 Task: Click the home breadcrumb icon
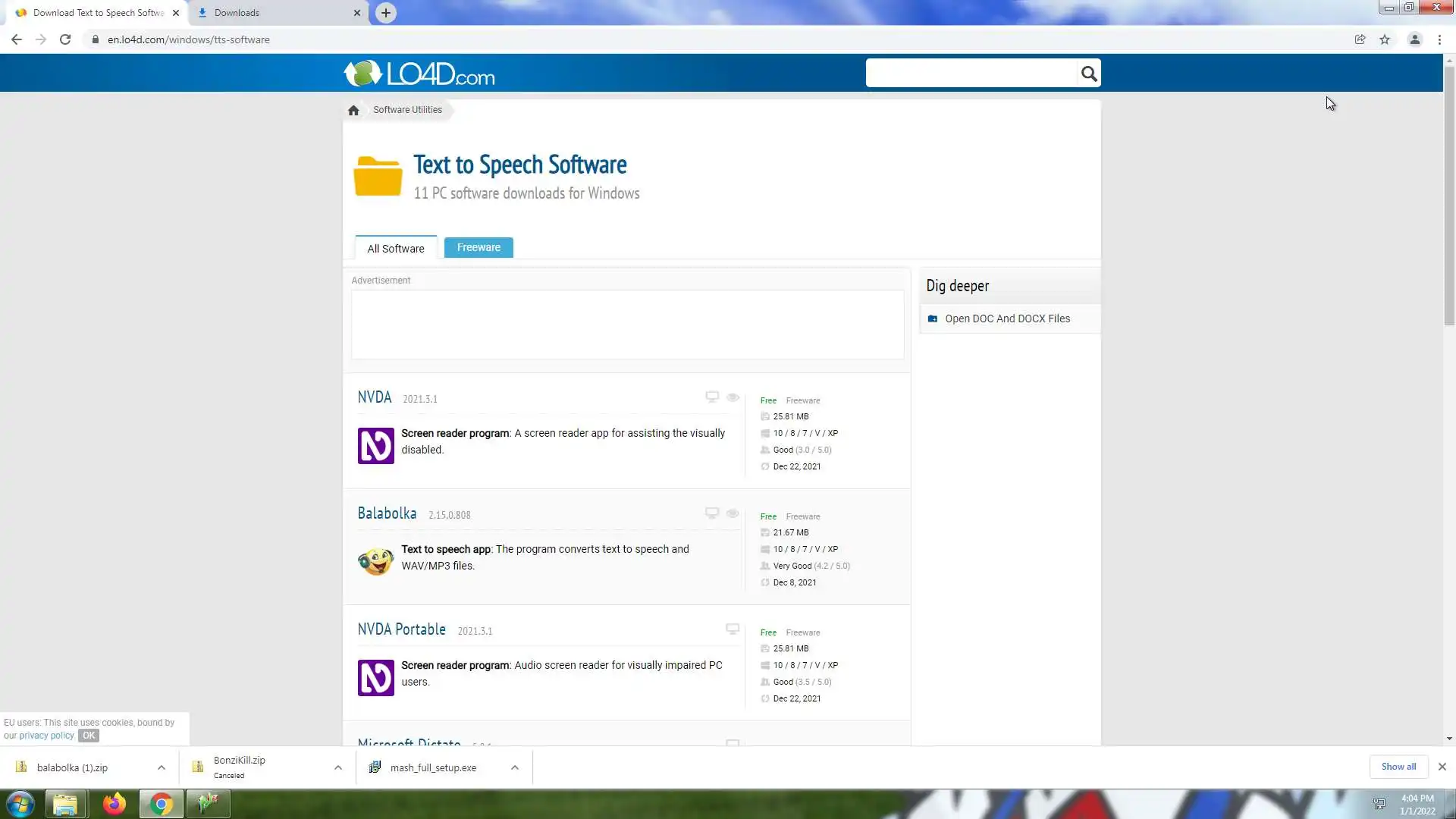coord(353,110)
